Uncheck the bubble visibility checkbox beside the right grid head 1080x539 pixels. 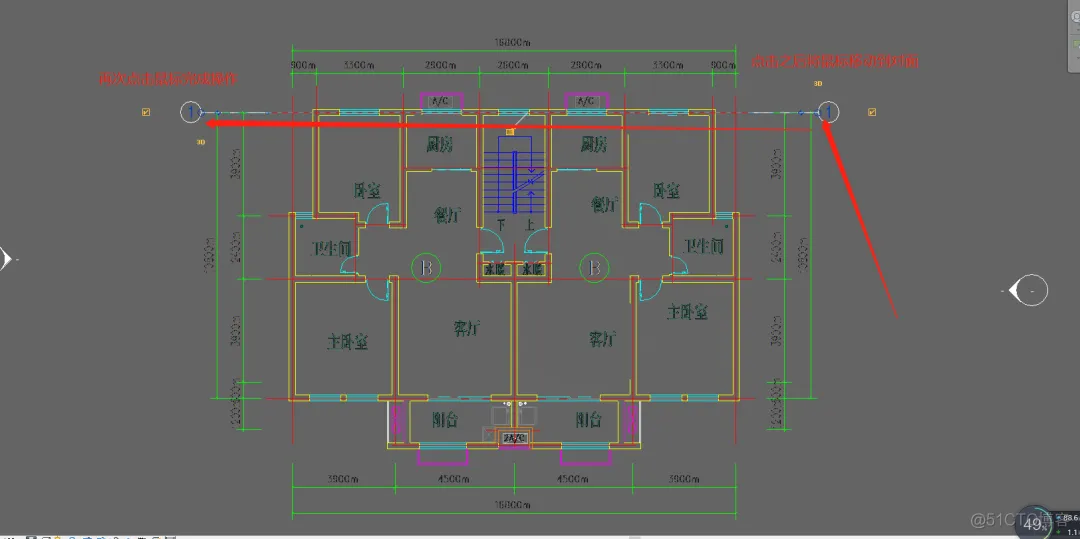(x=872, y=112)
